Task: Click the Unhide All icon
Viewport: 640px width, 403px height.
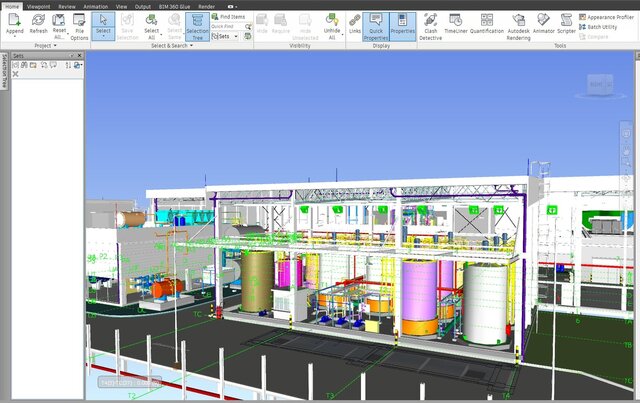Action: pyautogui.click(x=332, y=20)
